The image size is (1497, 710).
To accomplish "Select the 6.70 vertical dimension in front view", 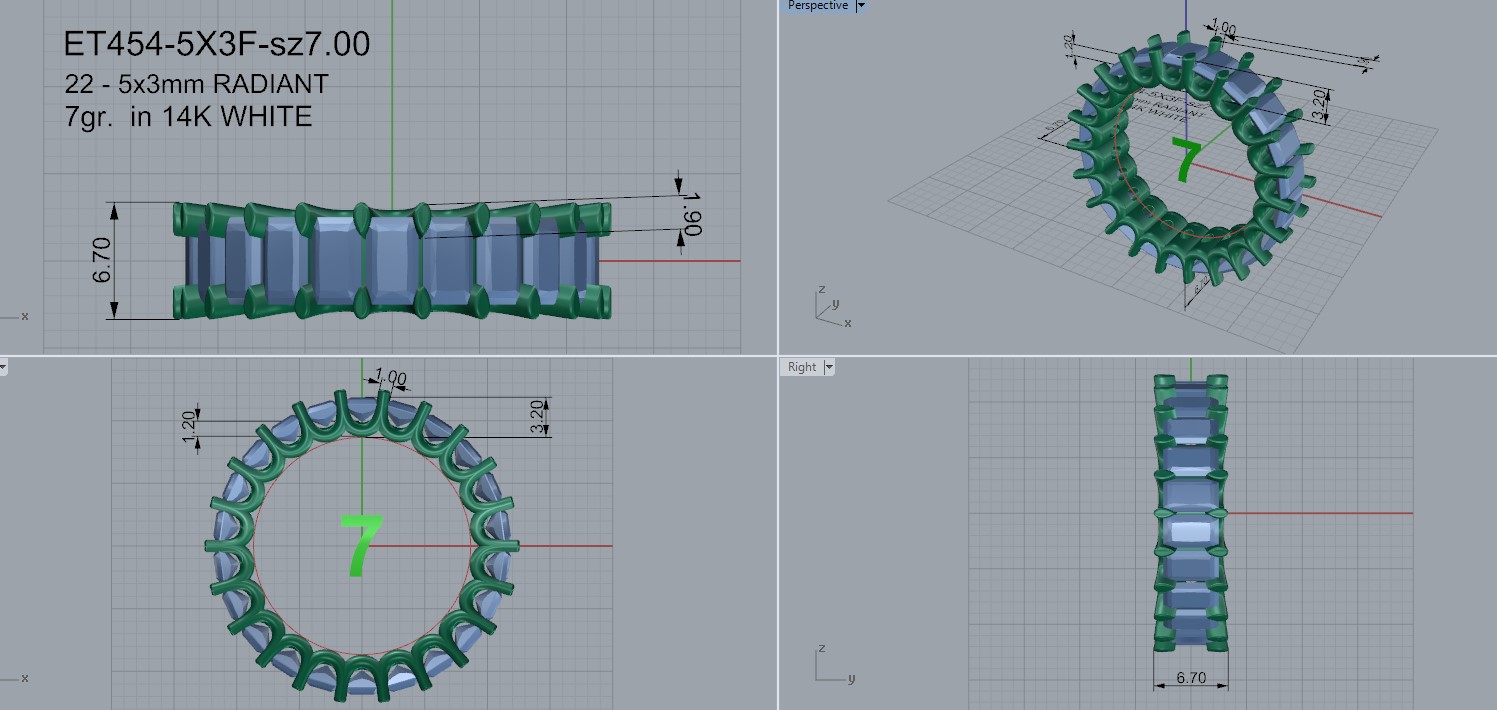I will pyautogui.click(x=103, y=261).
